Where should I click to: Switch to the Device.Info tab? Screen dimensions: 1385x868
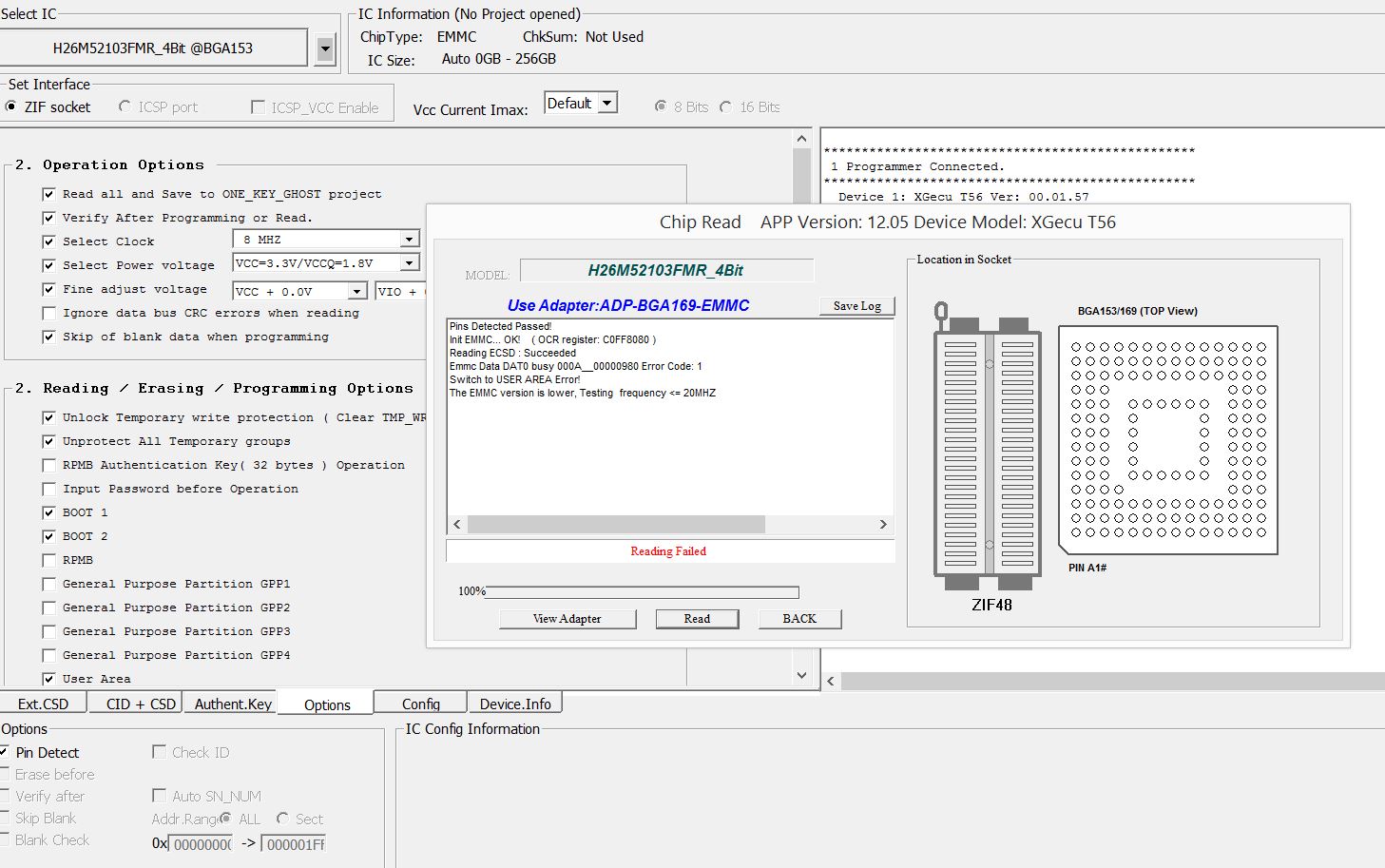point(514,704)
